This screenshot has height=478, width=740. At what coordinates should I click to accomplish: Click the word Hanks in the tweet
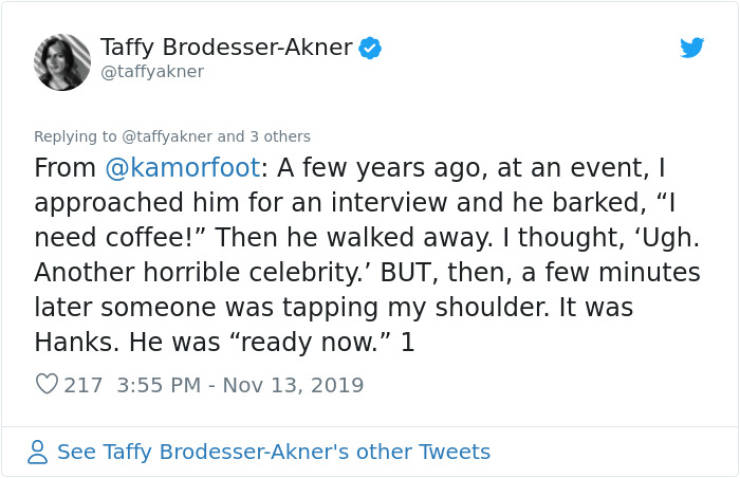pyautogui.click(x=76, y=342)
